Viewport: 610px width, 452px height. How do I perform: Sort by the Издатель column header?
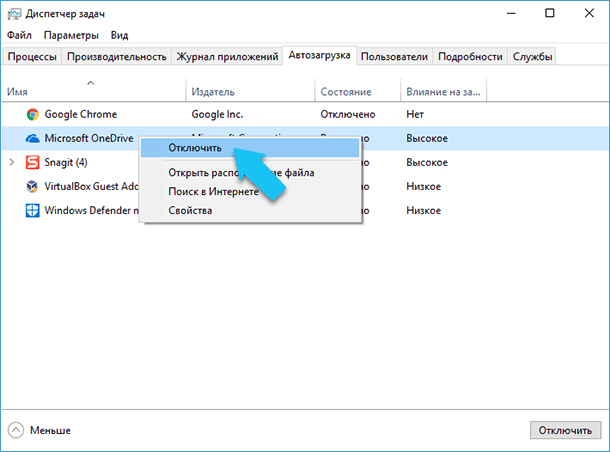pyautogui.click(x=251, y=90)
